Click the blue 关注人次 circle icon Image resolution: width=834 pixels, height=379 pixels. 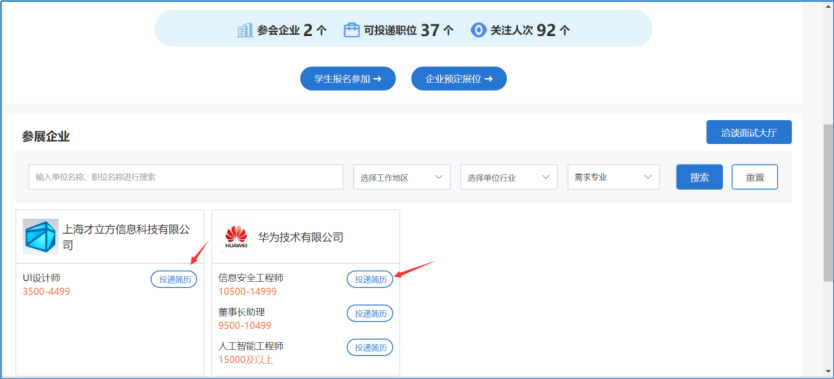[x=478, y=30]
